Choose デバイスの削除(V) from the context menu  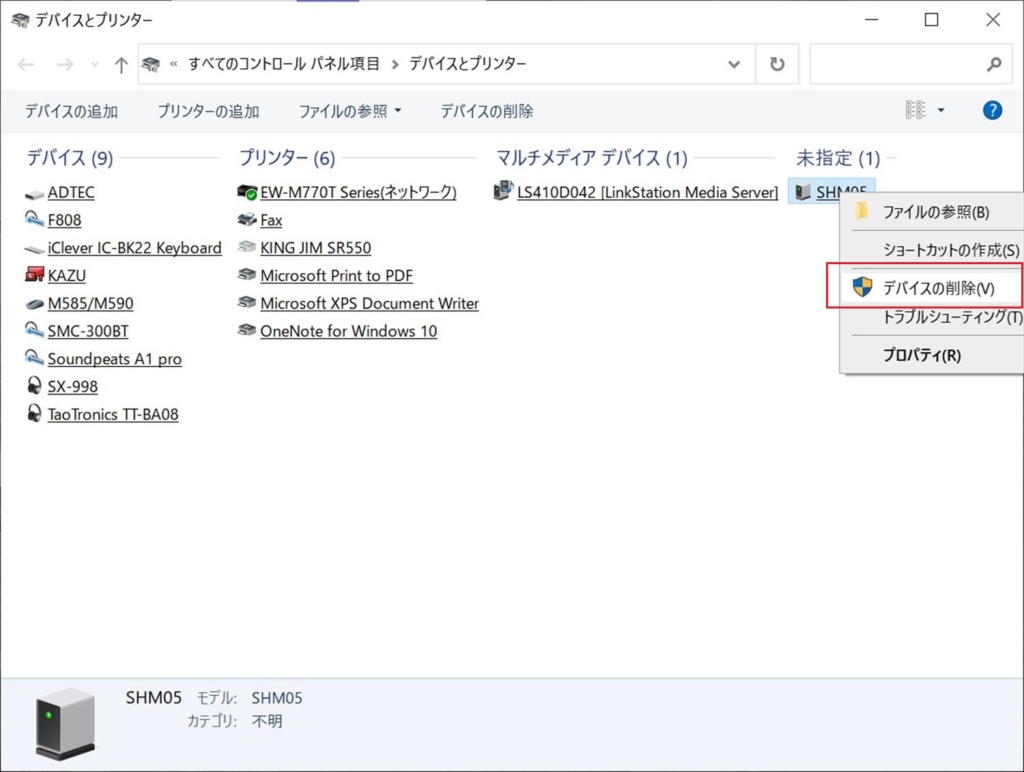938,288
